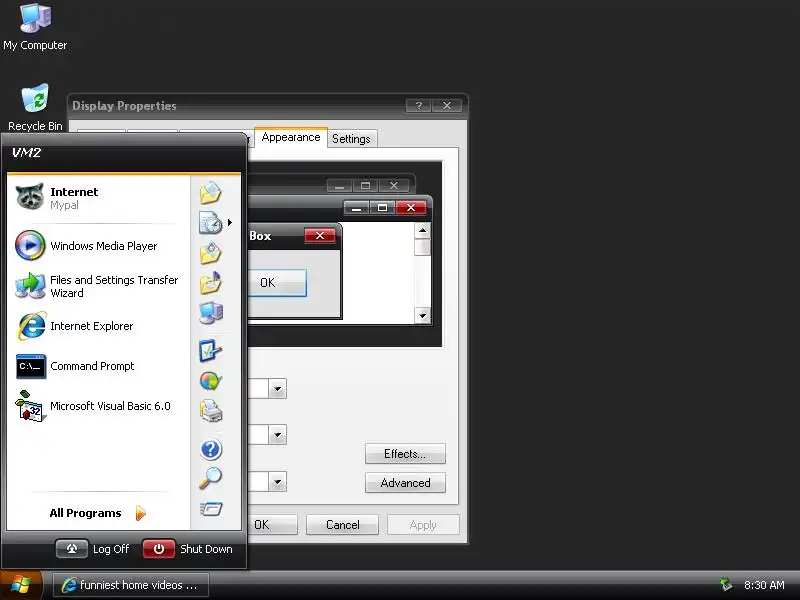Open the funniest home videos taskbar item

131,585
